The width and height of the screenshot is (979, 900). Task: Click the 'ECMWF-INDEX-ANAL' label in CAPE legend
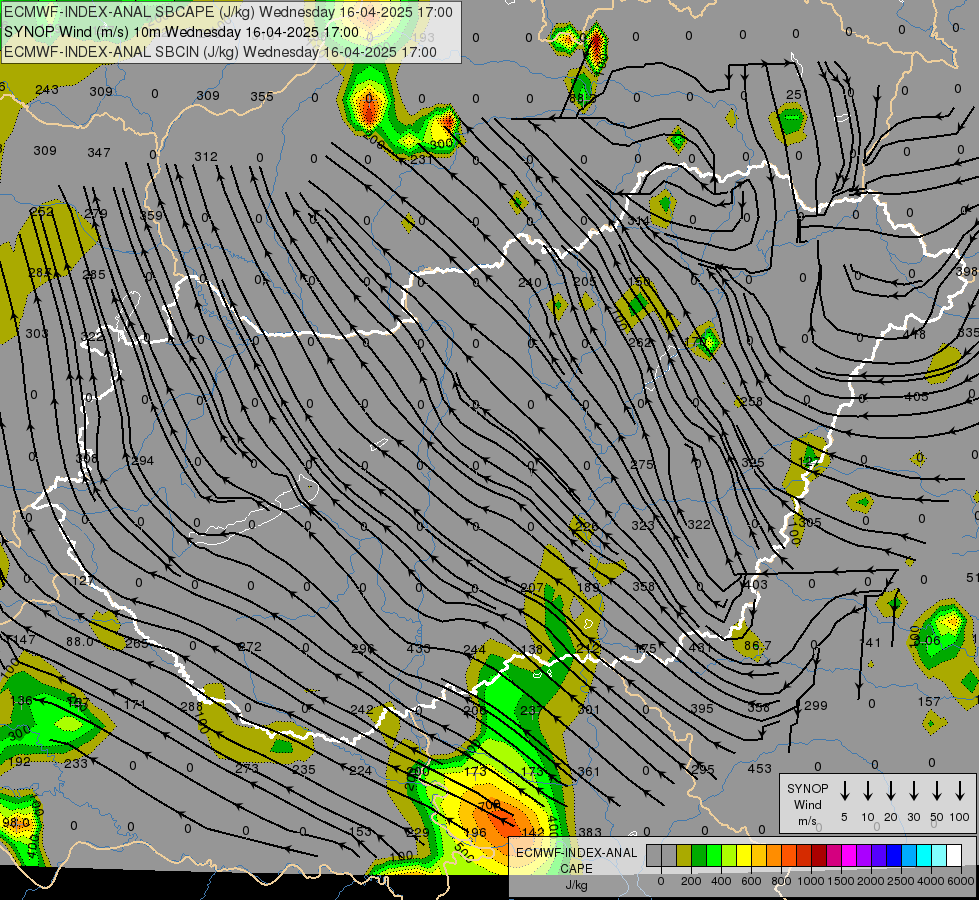point(576,853)
